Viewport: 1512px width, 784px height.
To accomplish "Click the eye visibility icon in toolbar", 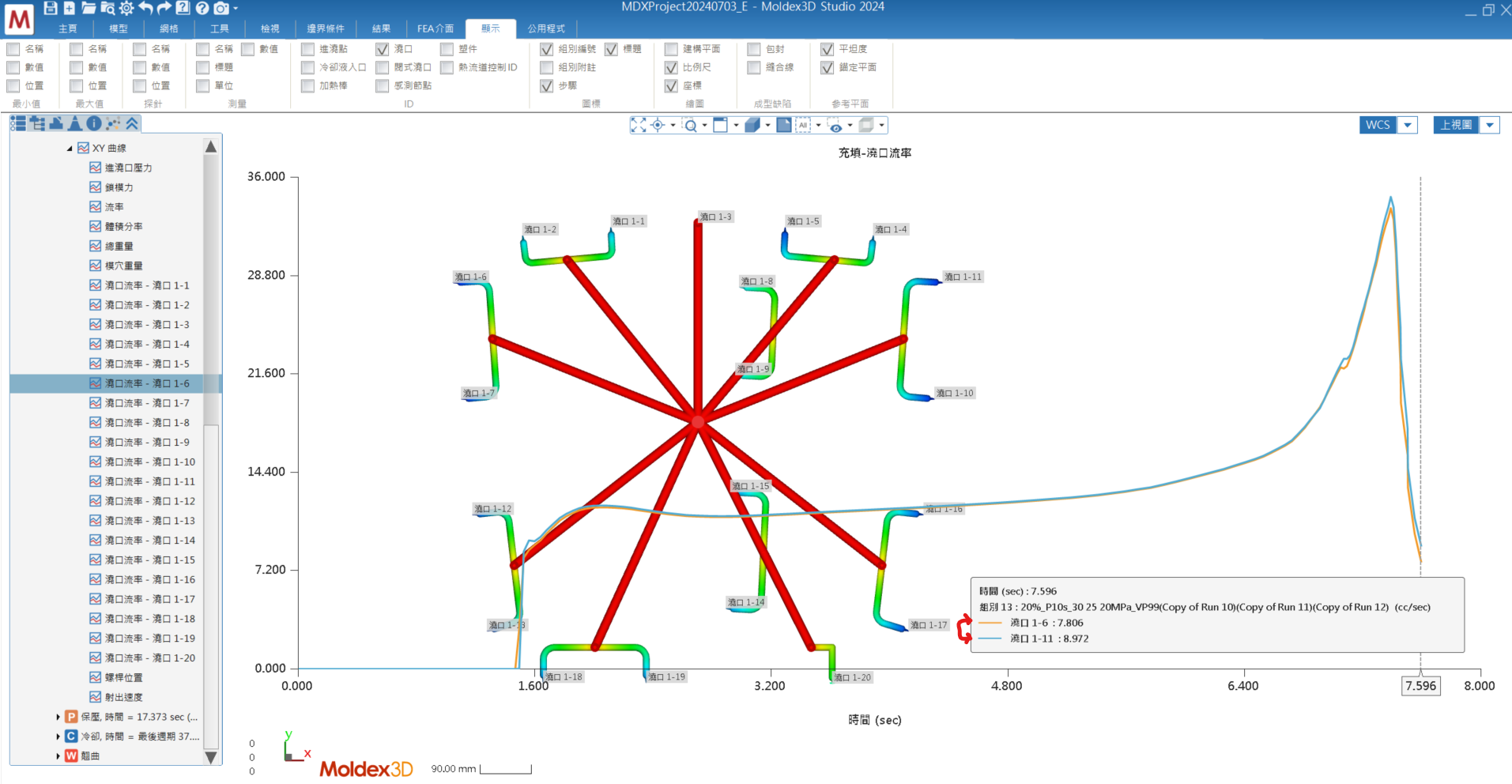I will pos(835,125).
